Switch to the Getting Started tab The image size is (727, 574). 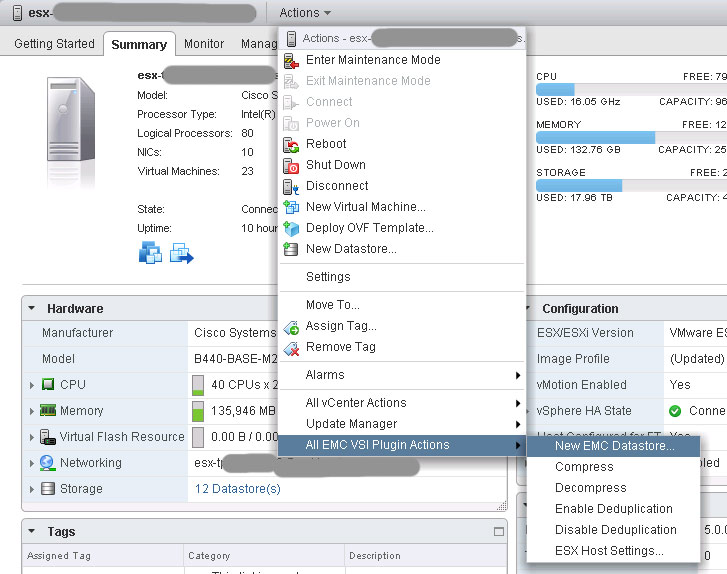point(54,44)
